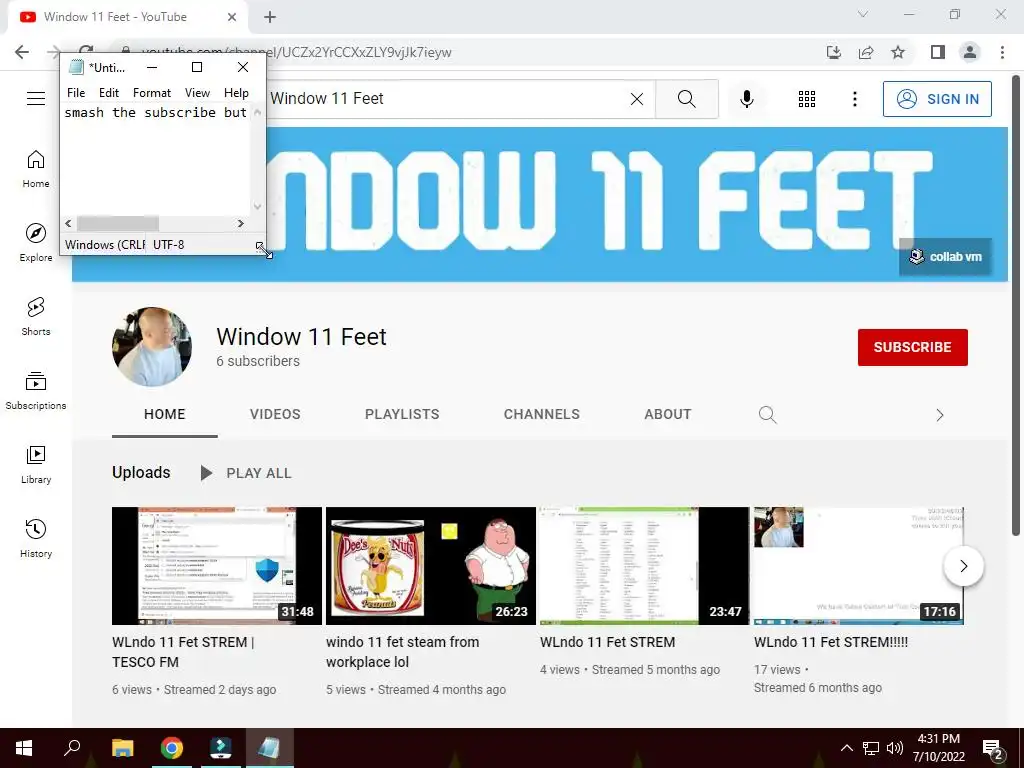
Task: Search within the channel using magnifier
Action: click(767, 415)
